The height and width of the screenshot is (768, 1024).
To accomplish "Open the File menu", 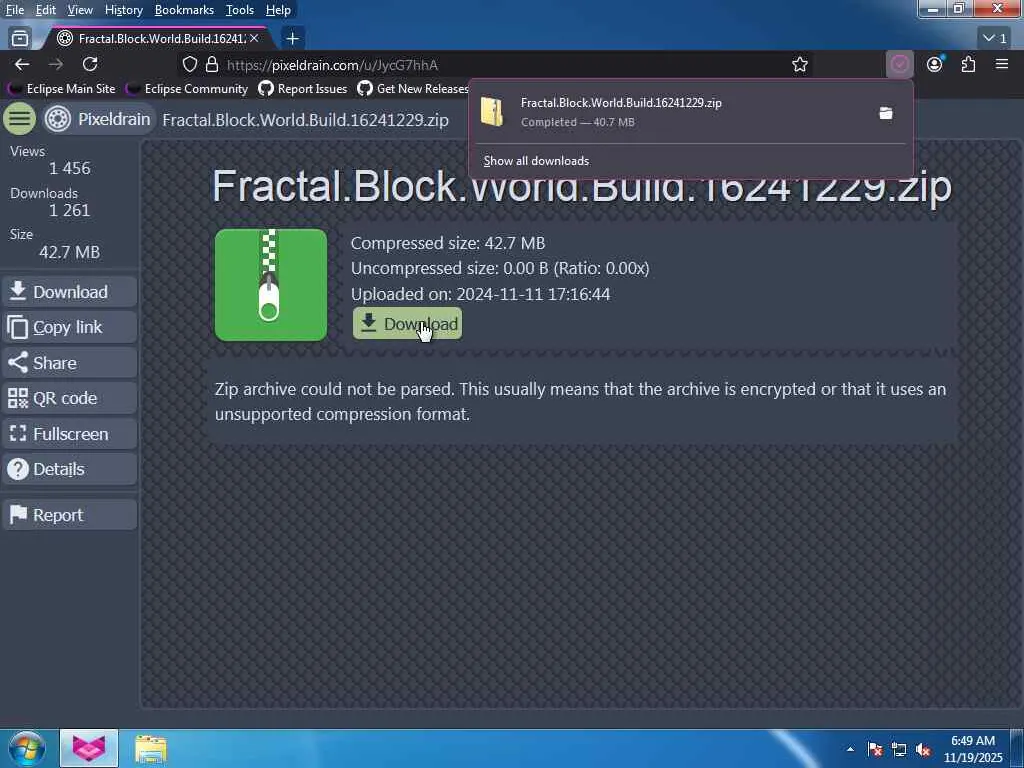I will tap(14, 10).
